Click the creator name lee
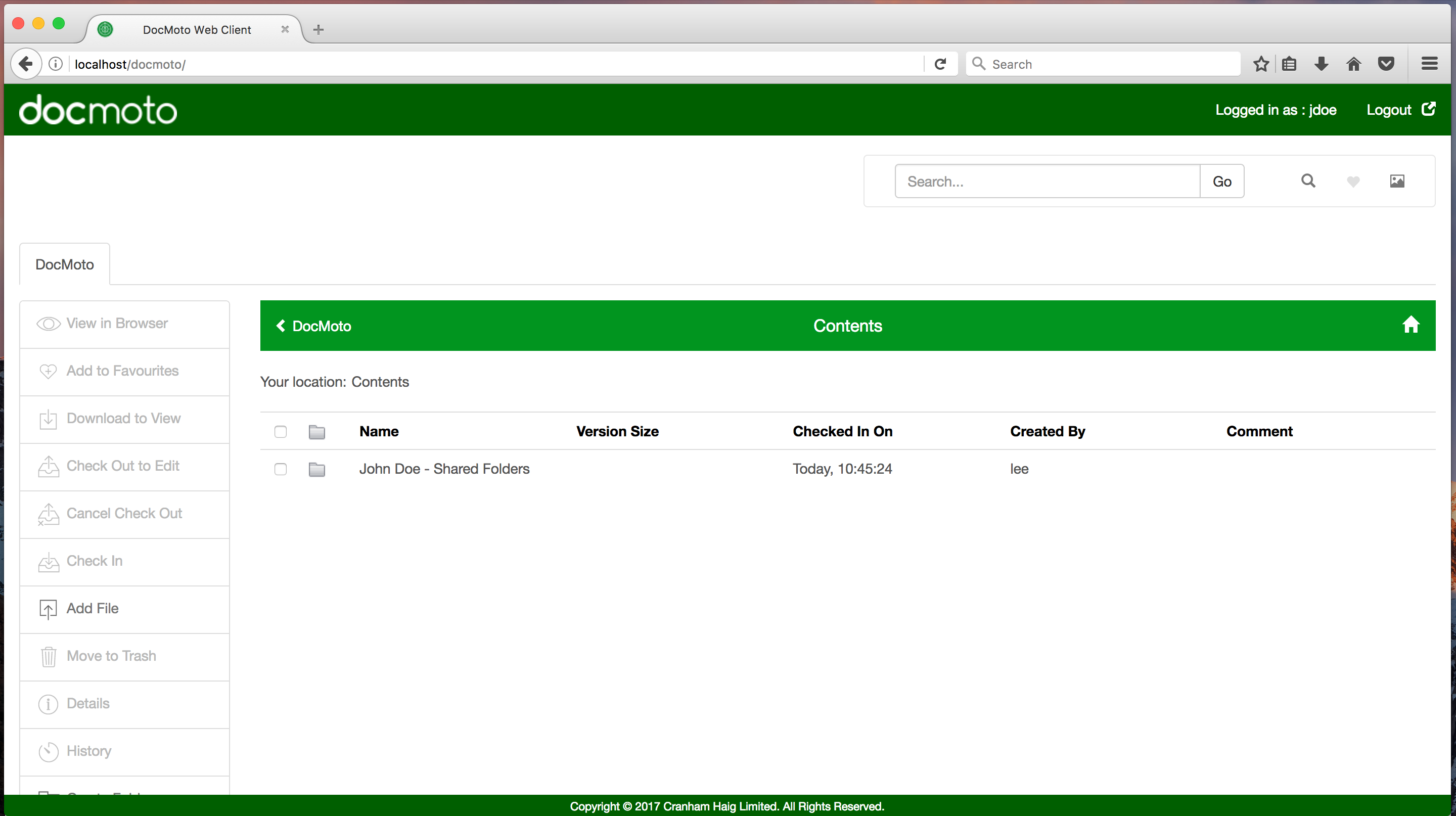 click(x=1019, y=469)
